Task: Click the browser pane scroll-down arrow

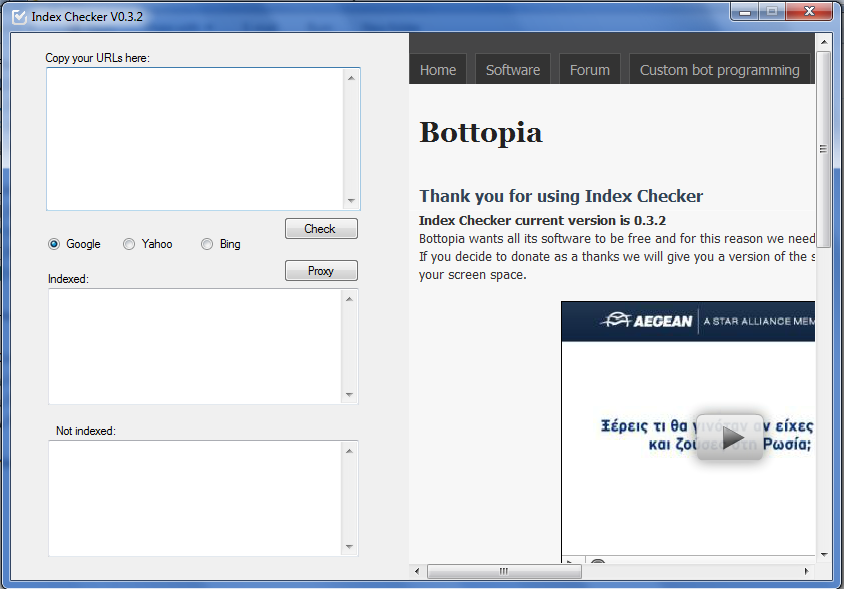Action: point(824,555)
